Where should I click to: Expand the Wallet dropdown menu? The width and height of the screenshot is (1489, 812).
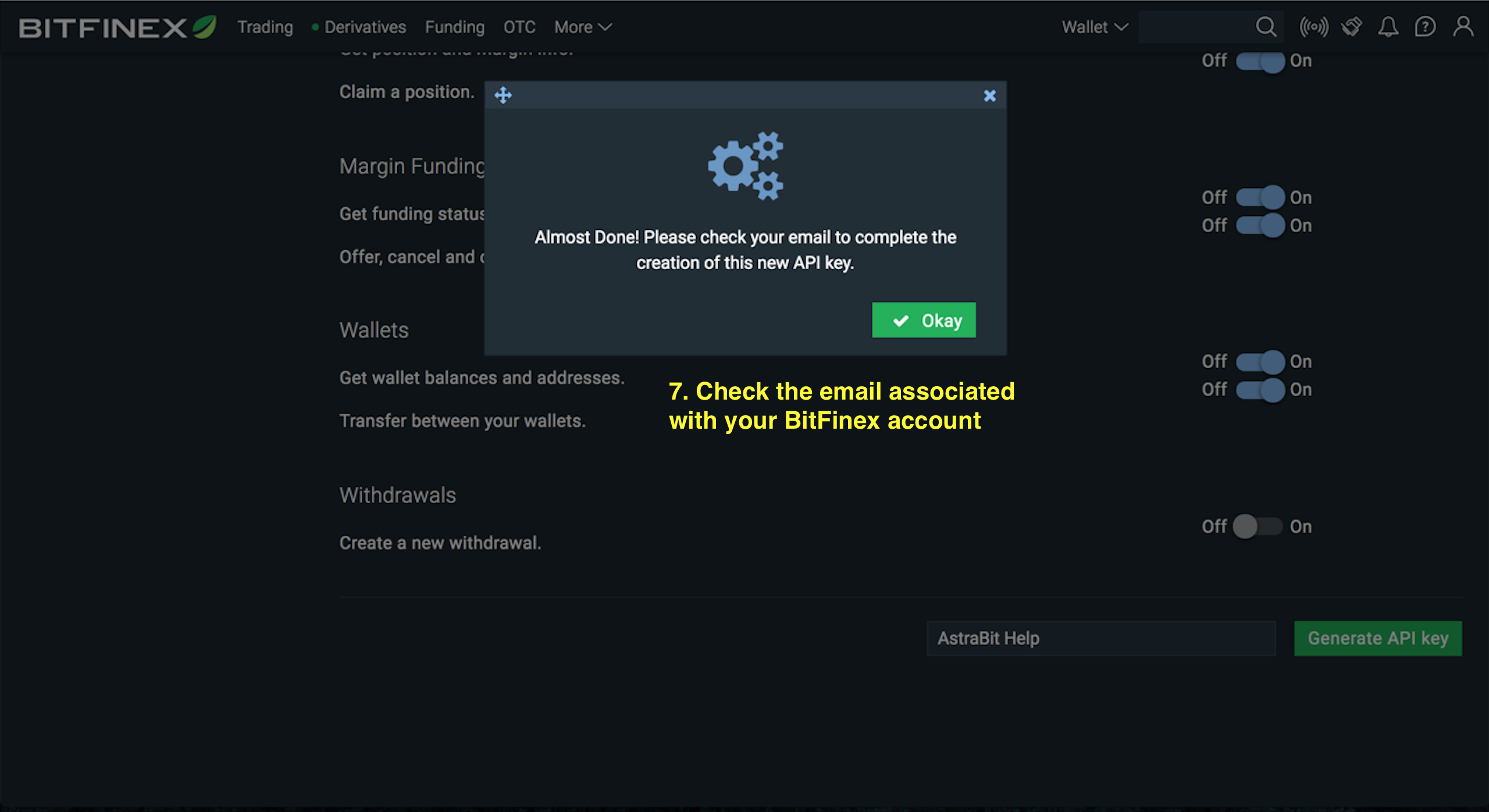click(x=1092, y=26)
